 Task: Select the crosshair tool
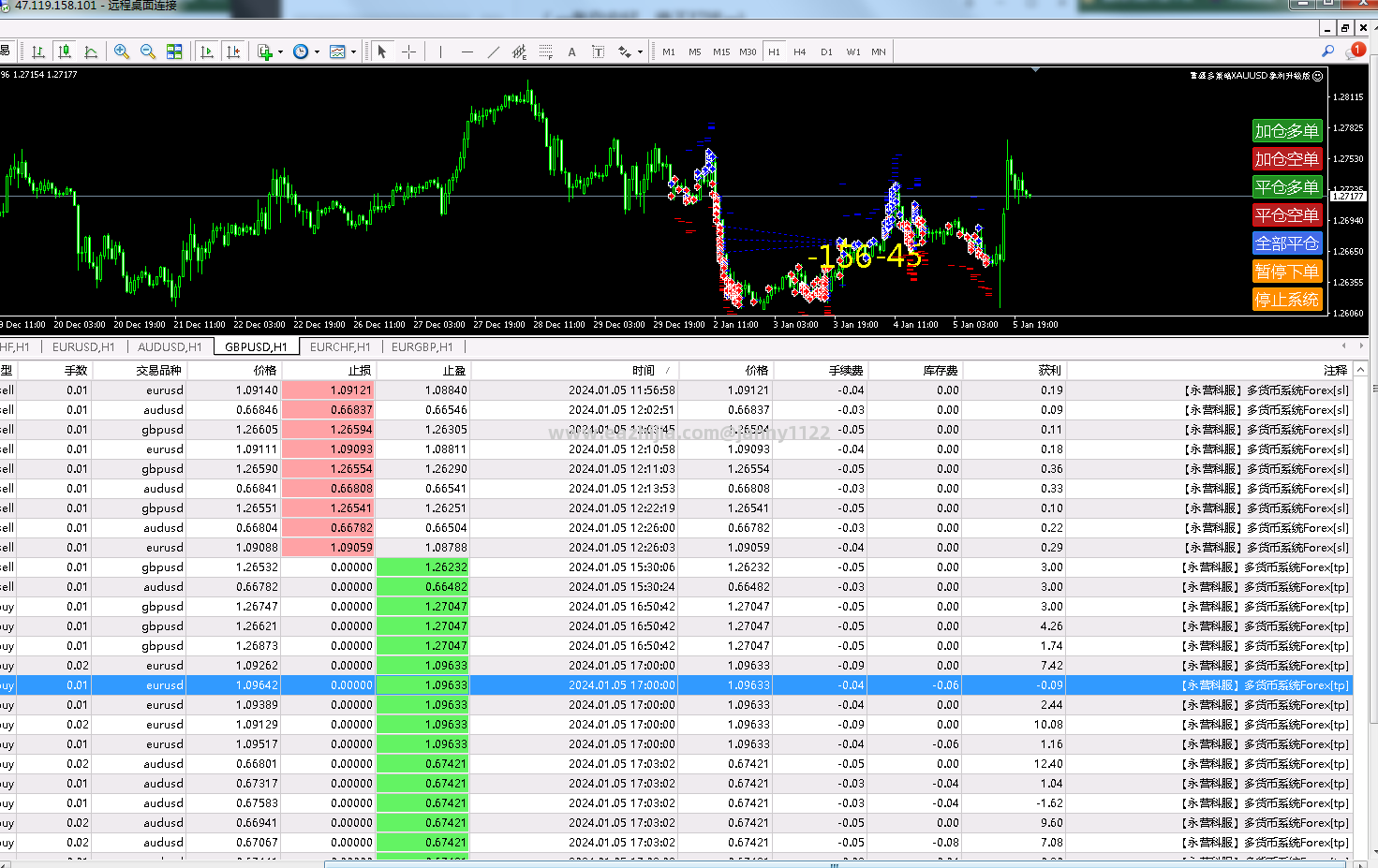[x=409, y=52]
